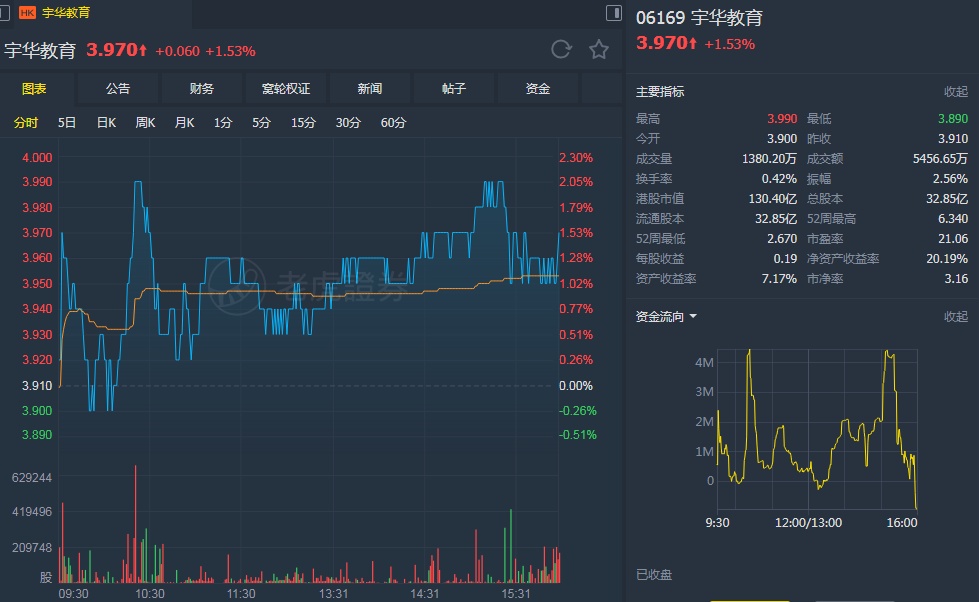Open the 图表 tab

point(34,89)
